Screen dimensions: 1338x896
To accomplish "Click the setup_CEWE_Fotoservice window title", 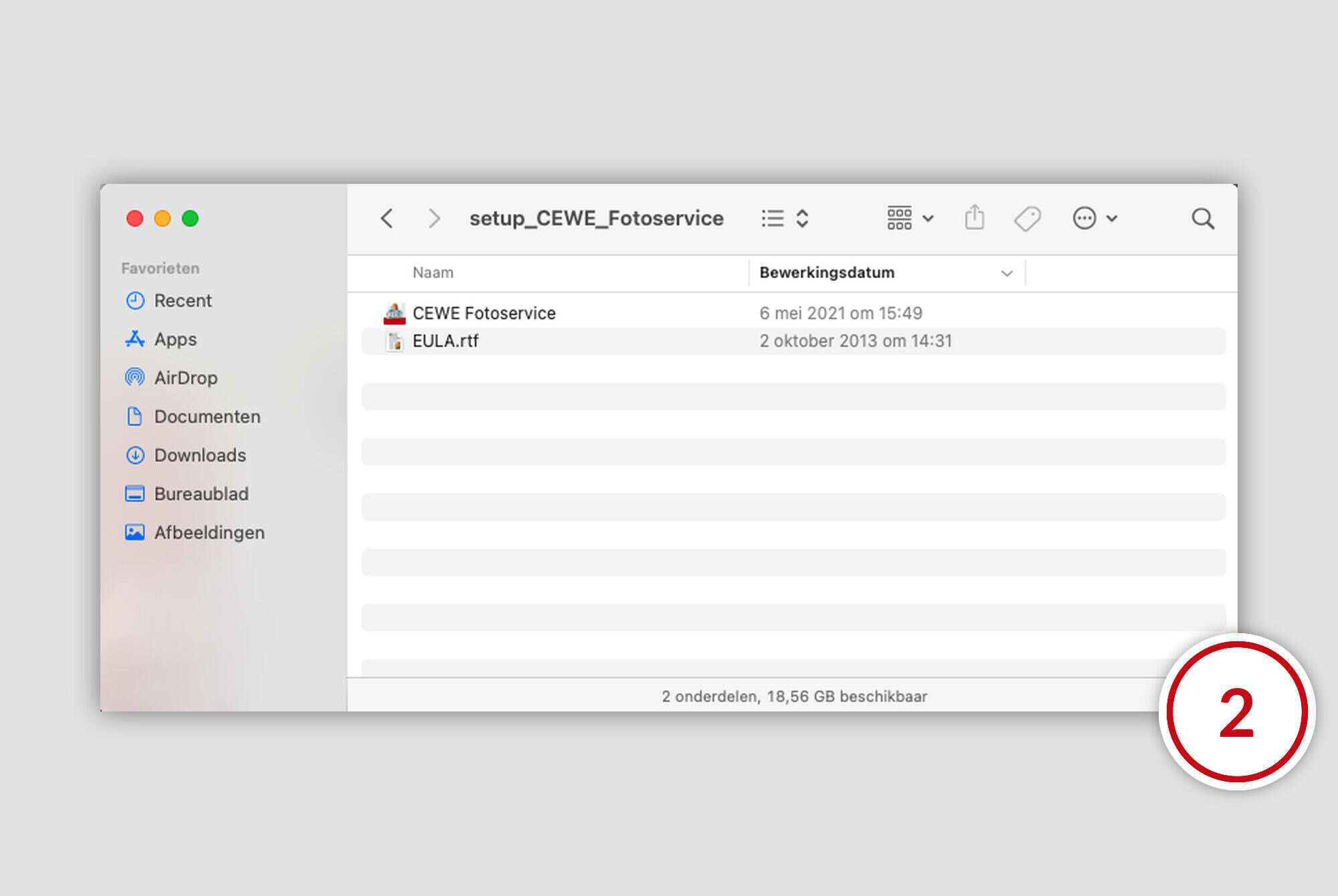I will [596, 219].
